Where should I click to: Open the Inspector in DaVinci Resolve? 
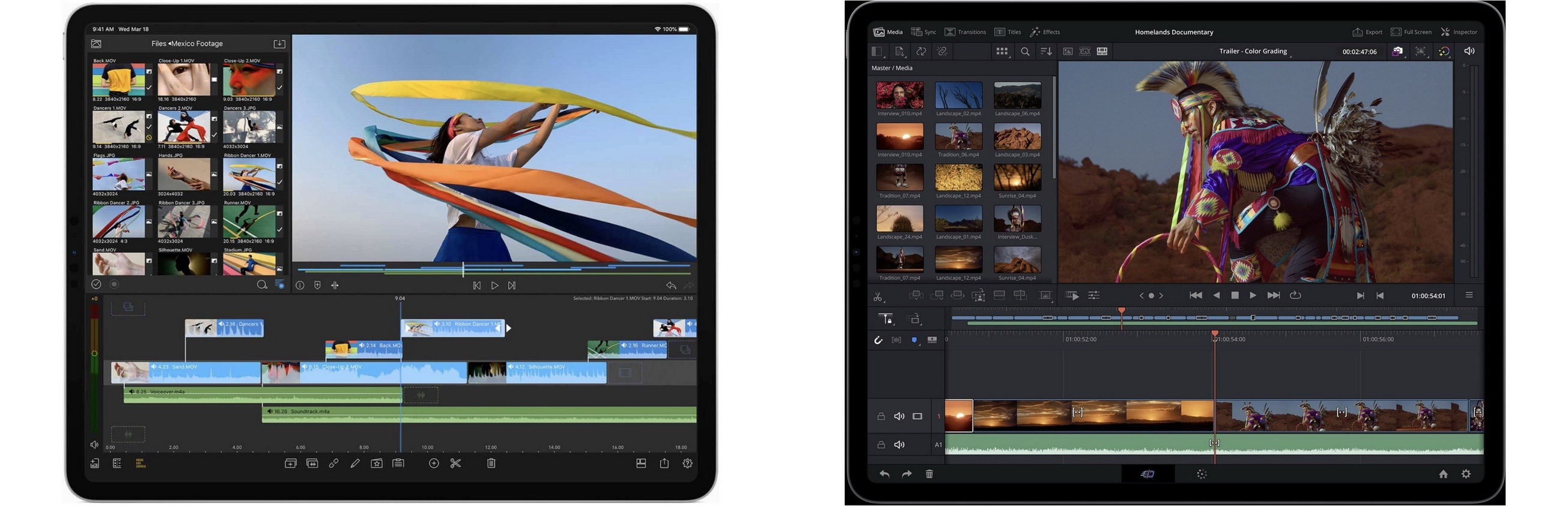(1459, 32)
